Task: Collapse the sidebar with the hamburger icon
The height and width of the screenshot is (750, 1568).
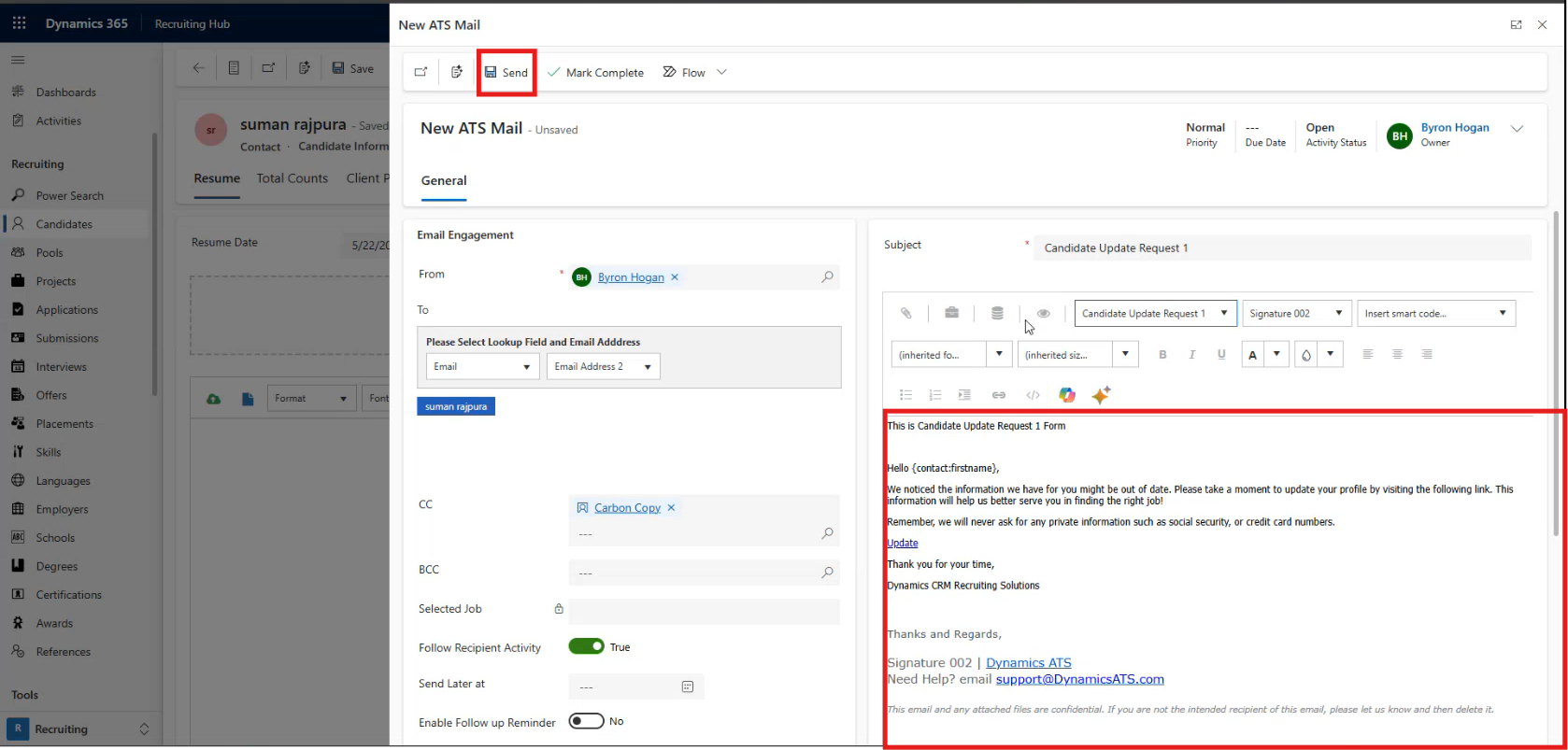Action: click(x=18, y=60)
